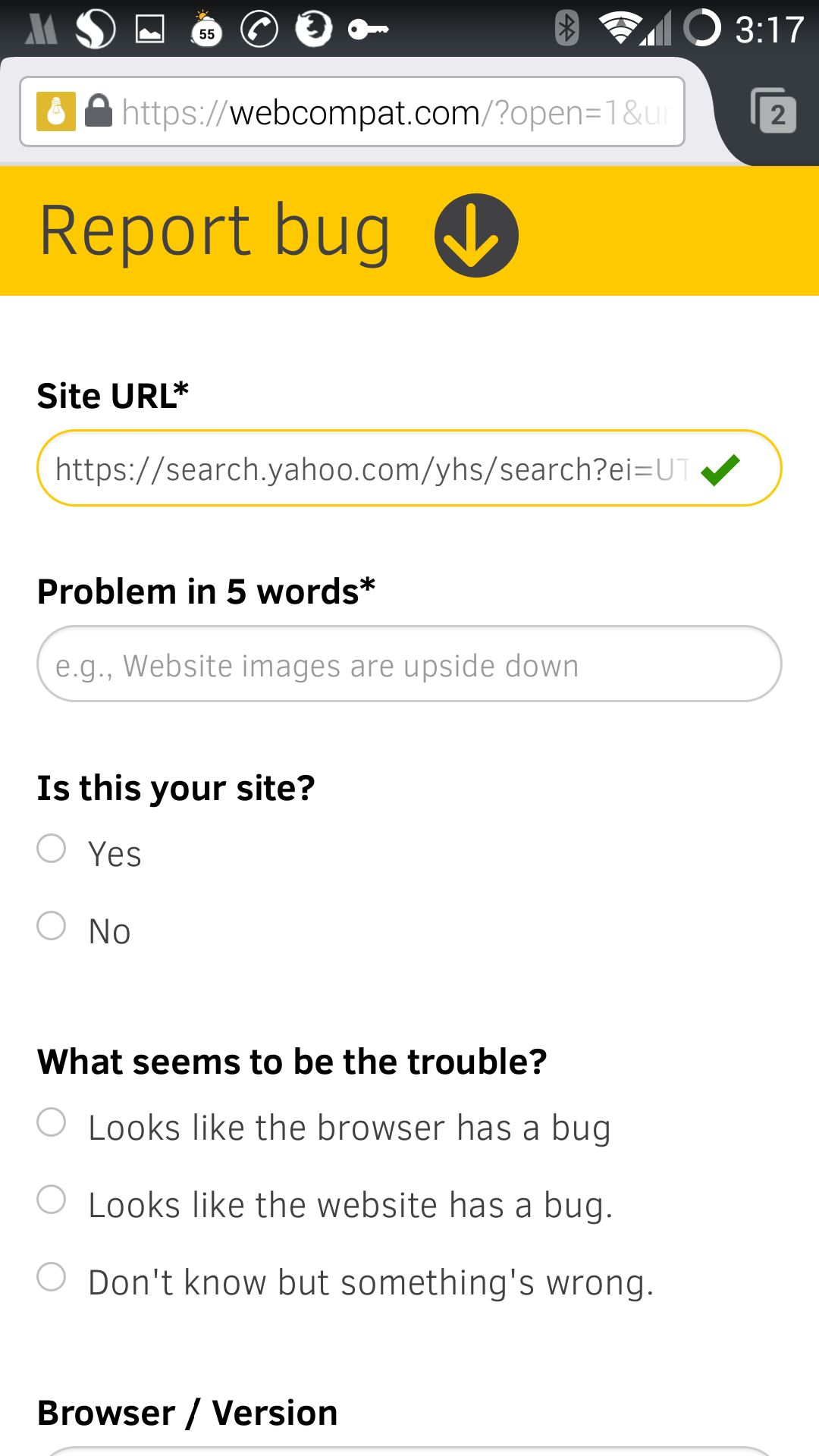Click the Site URL input field
The width and height of the screenshot is (819, 1456).
372,469
